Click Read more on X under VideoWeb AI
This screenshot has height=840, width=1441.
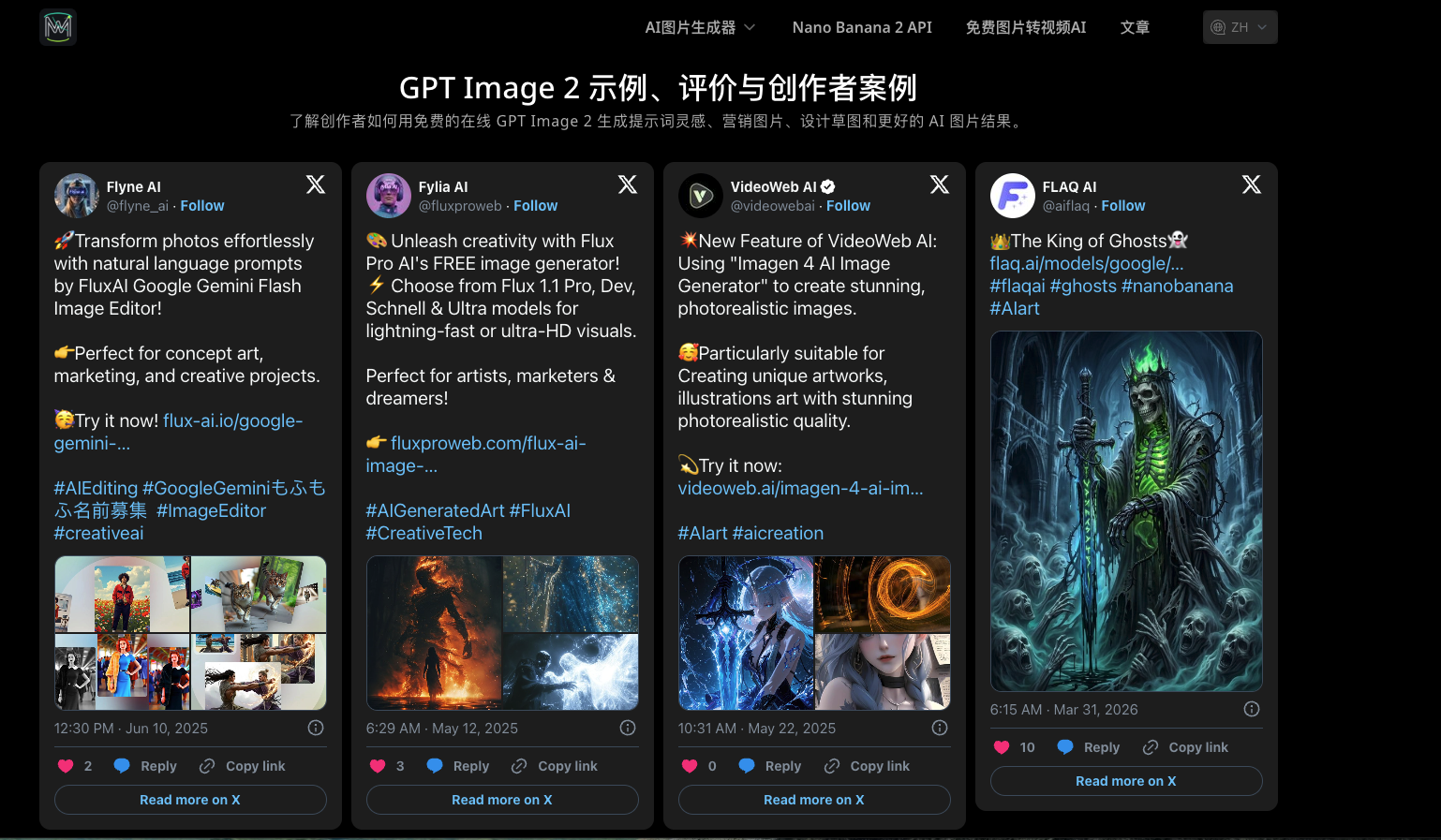pyautogui.click(x=814, y=800)
